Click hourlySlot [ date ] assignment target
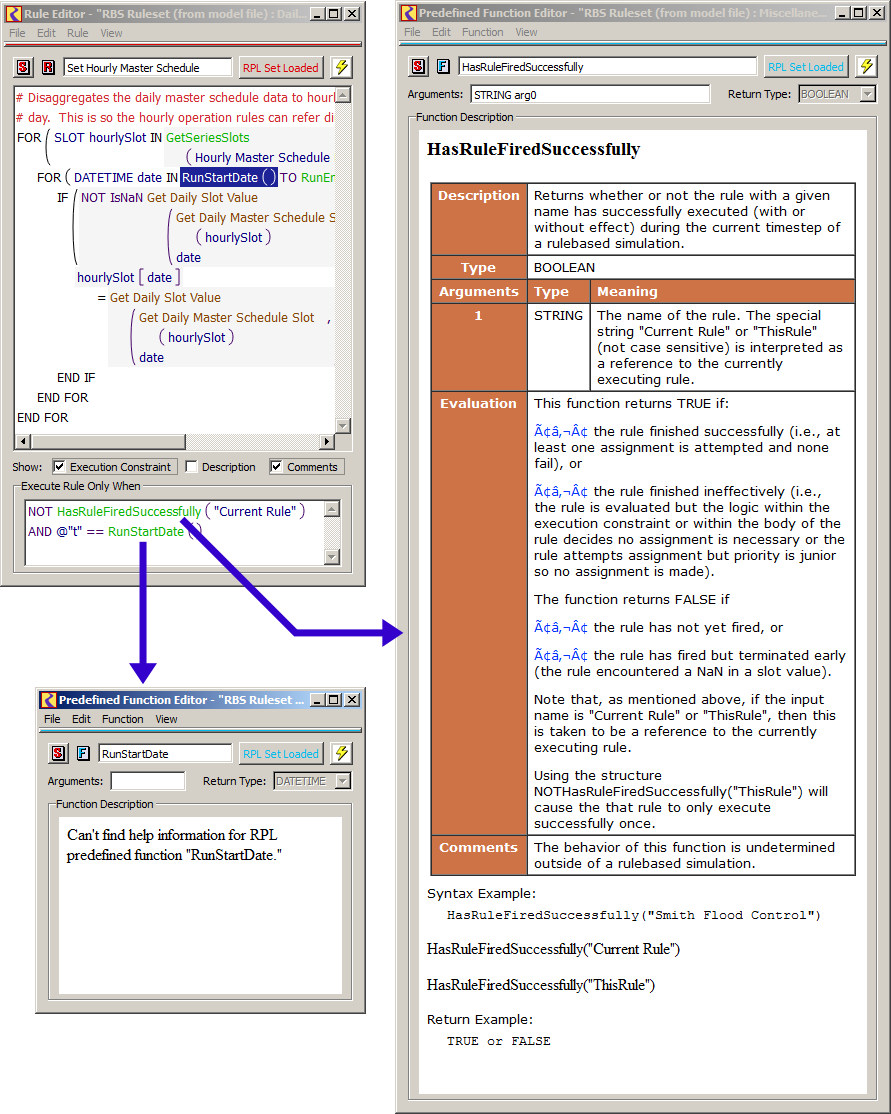Image resolution: width=891 pixels, height=1114 pixels. click(128, 277)
